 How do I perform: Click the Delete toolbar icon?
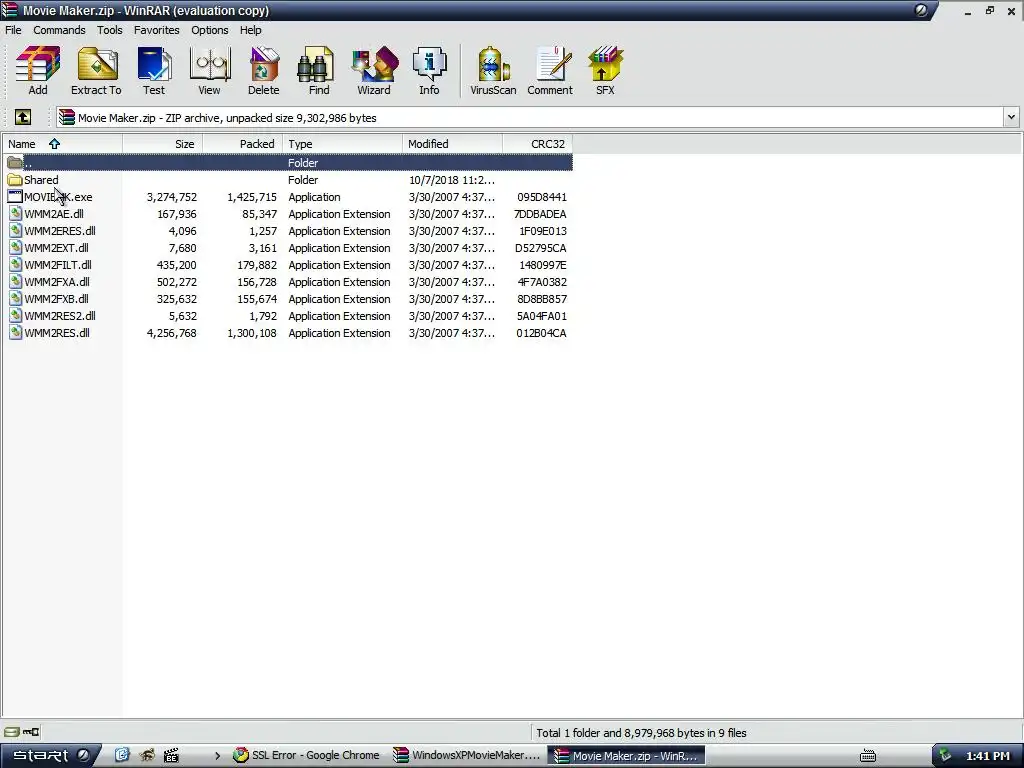pos(263,71)
